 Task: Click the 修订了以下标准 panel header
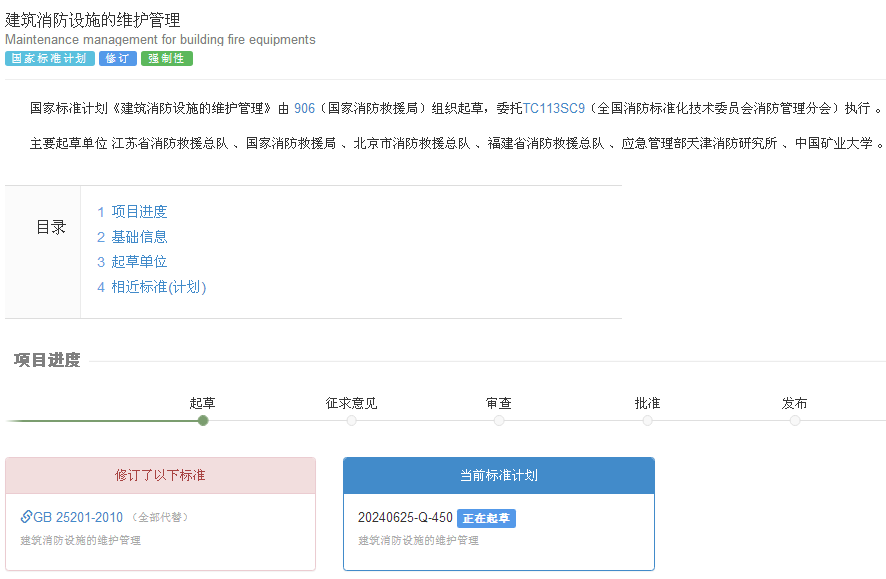point(160,476)
